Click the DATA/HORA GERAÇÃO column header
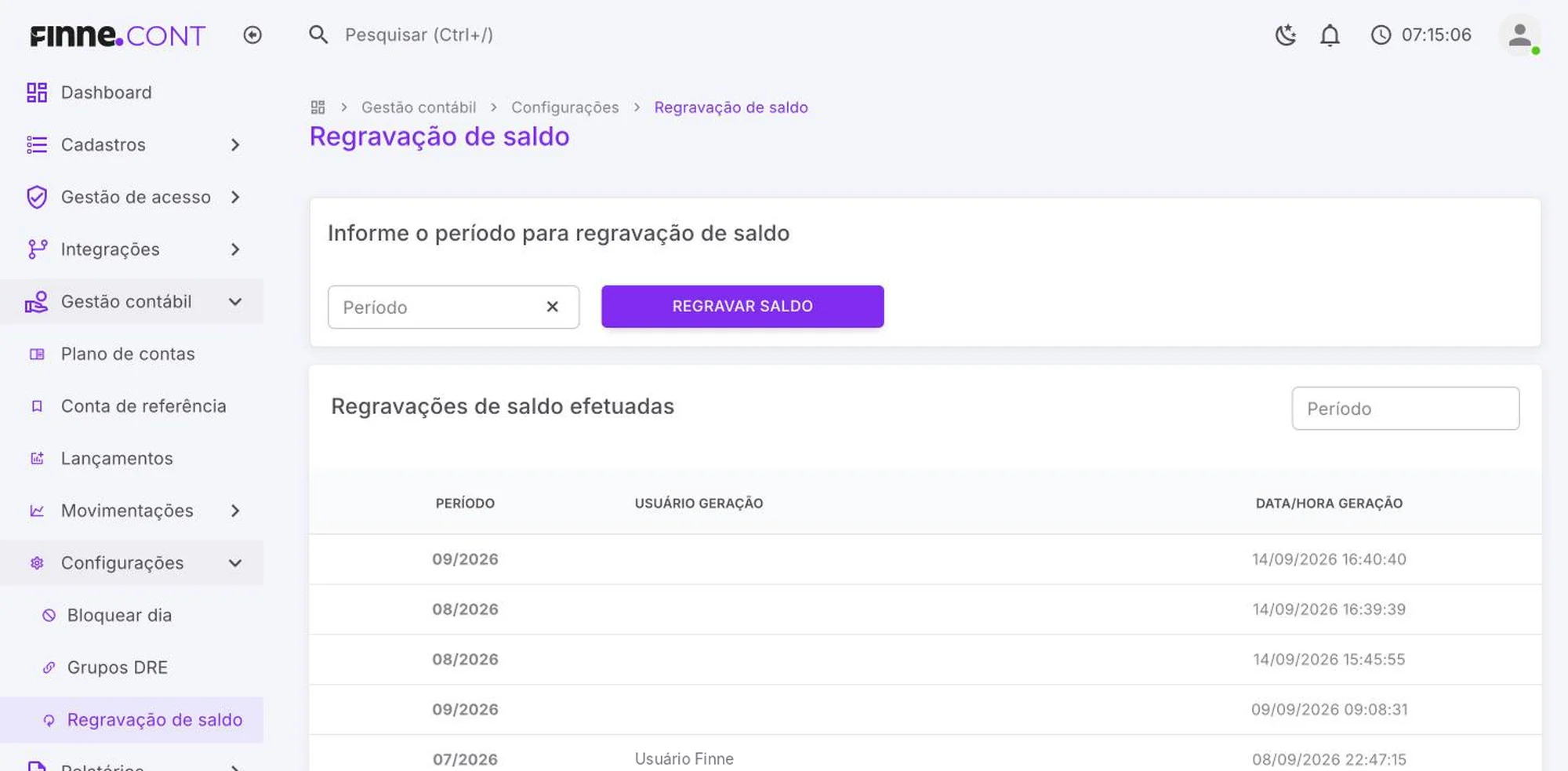Screen dimensions: 1568x771 (1329, 504)
